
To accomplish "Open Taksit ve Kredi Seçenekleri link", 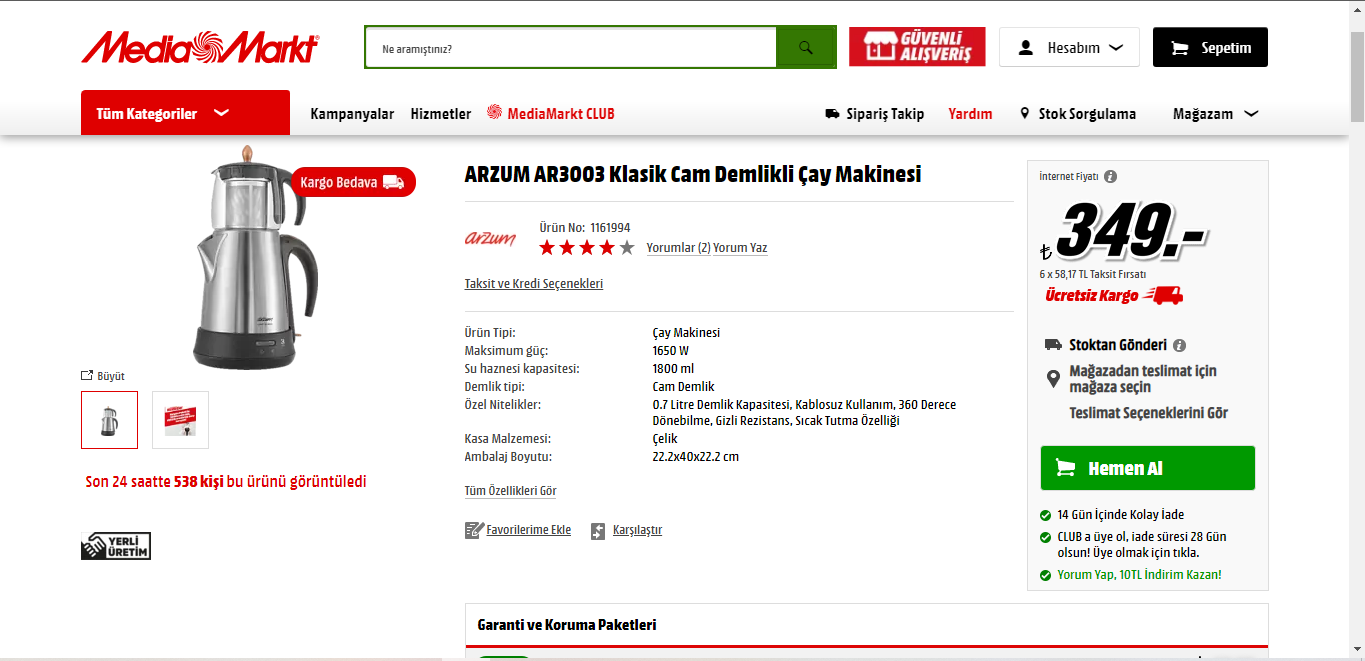I will pyautogui.click(x=534, y=284).
